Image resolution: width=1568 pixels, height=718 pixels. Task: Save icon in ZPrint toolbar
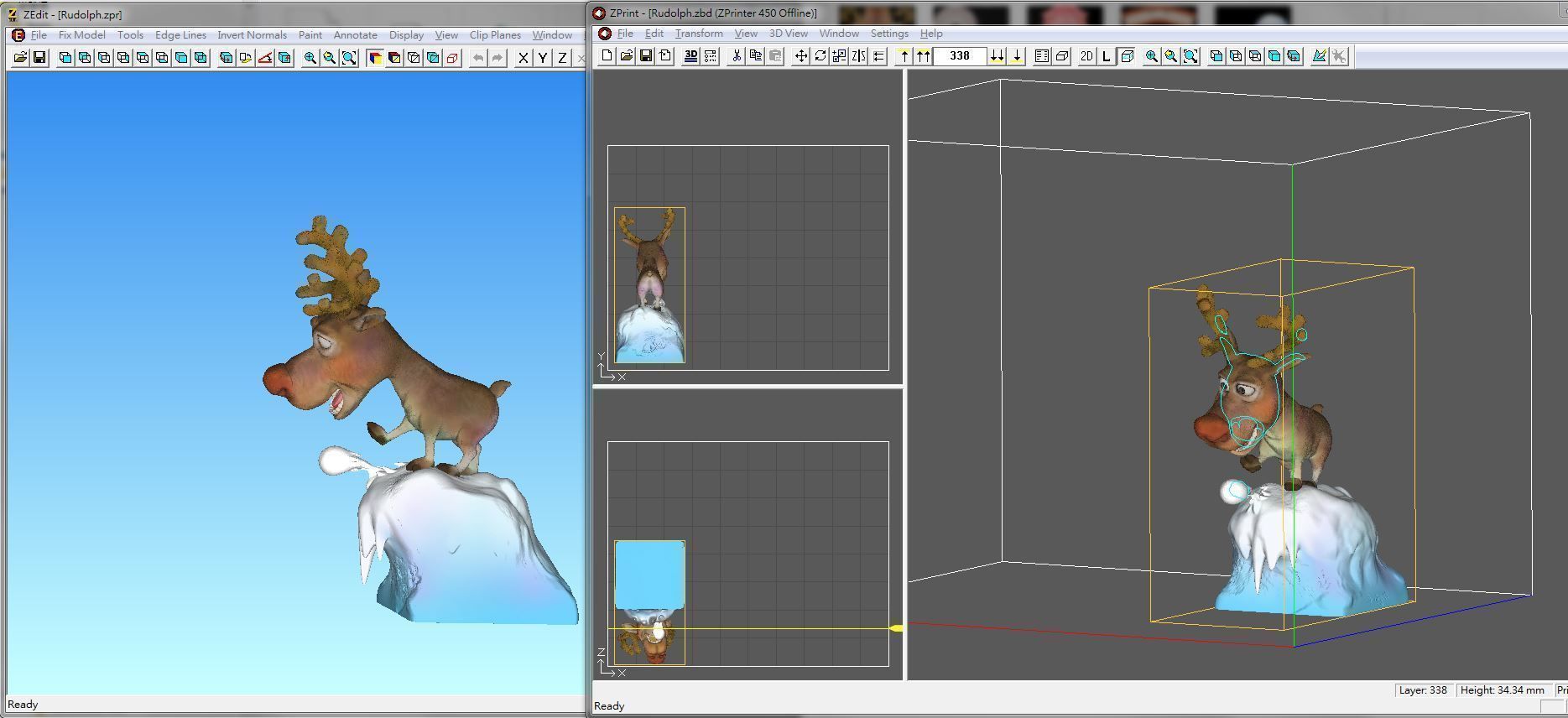[645, 56]
